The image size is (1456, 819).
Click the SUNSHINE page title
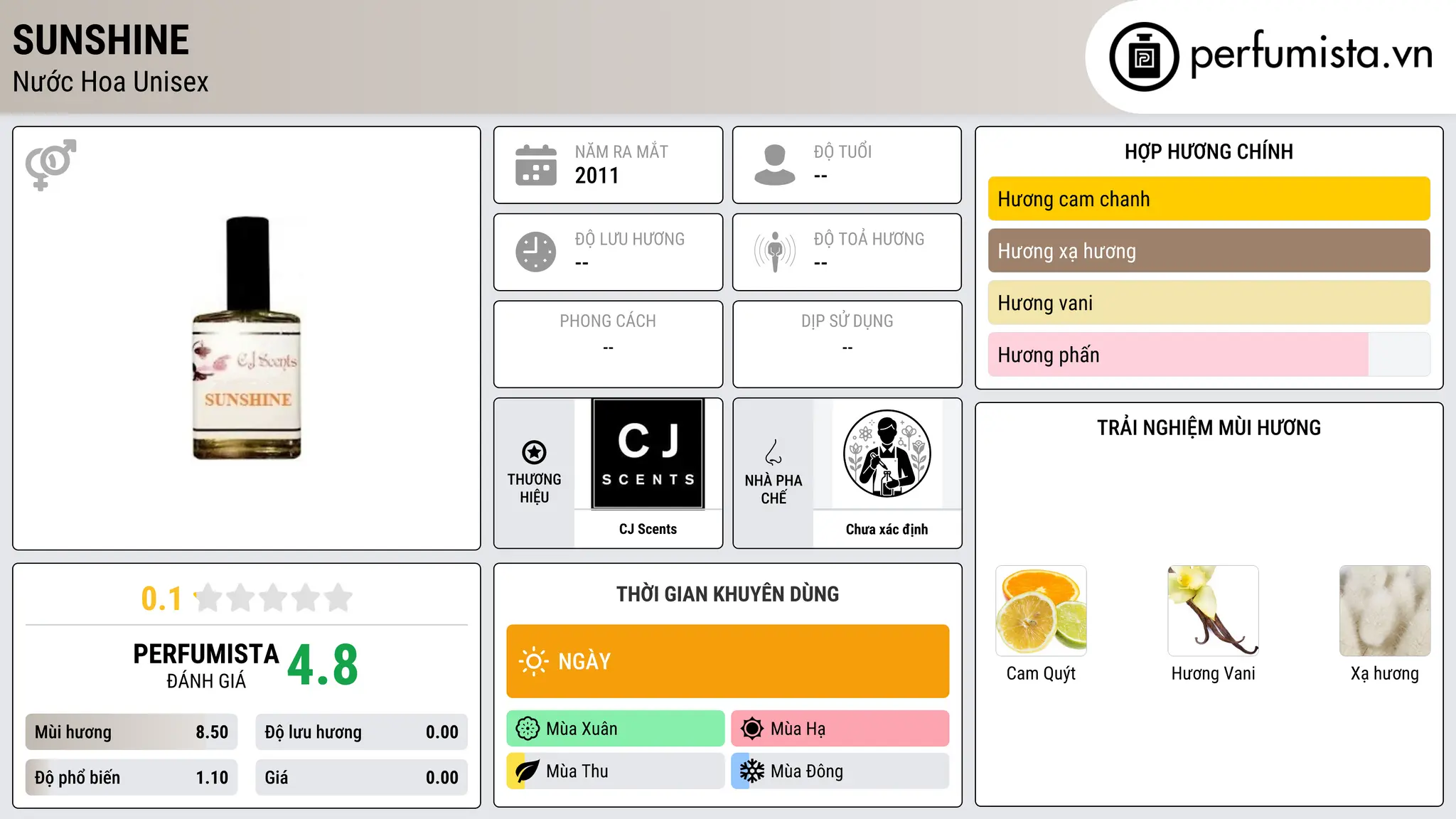point(101,40)
